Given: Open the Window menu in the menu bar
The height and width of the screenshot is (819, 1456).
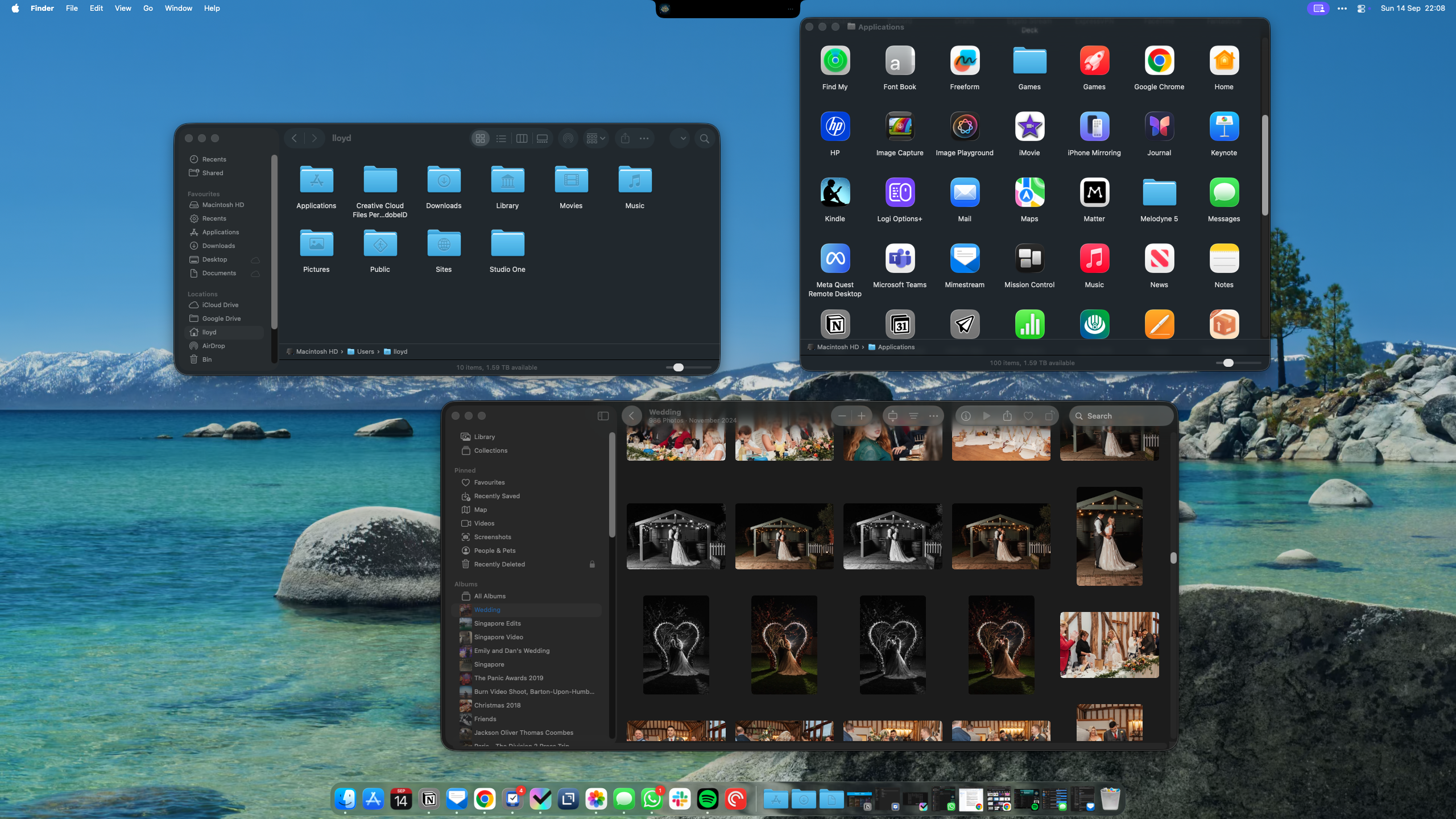Looking at the screenshot, I should [178, 8].
